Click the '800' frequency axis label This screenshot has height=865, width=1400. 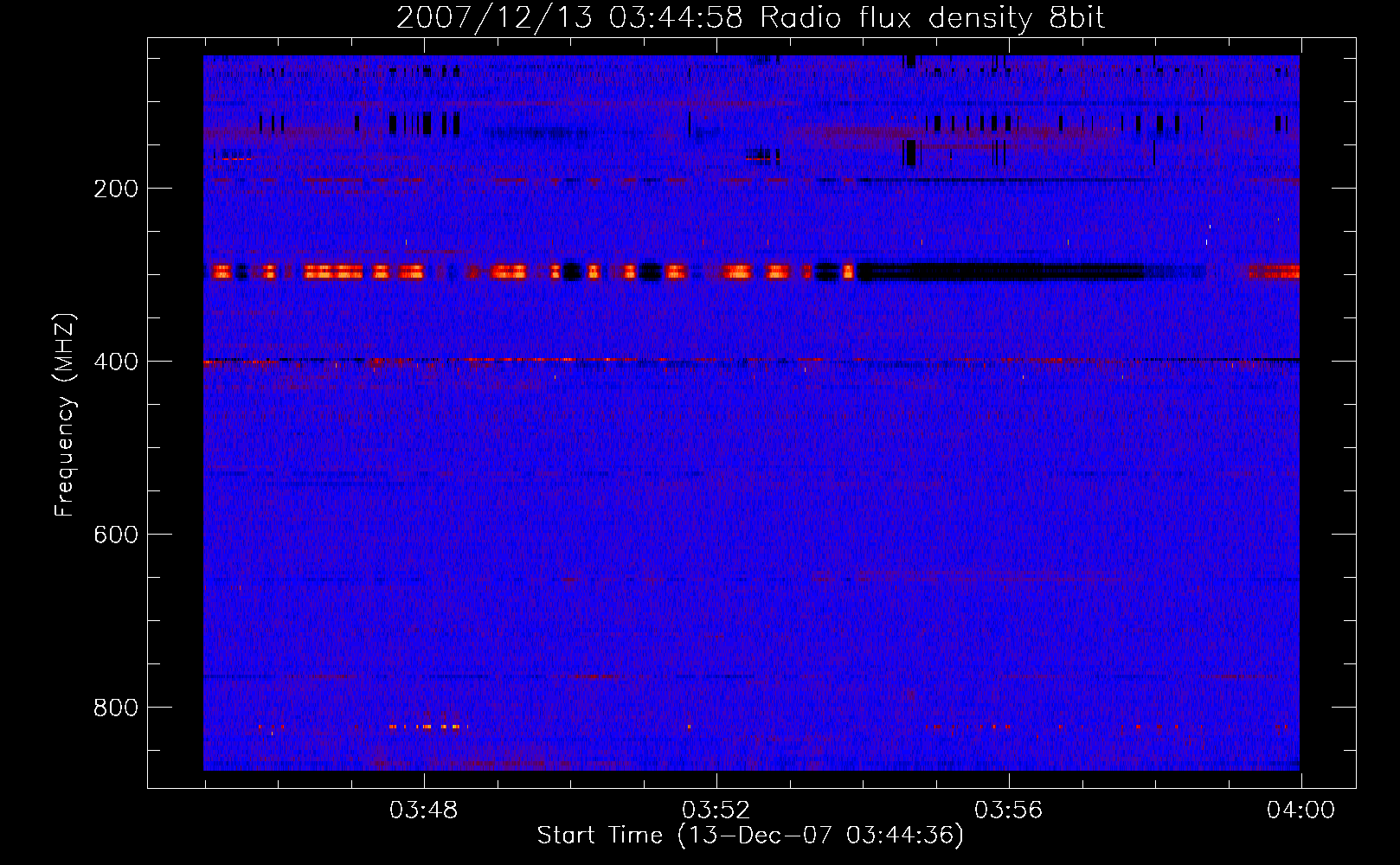pyautogui.click(x=116, y=708)
